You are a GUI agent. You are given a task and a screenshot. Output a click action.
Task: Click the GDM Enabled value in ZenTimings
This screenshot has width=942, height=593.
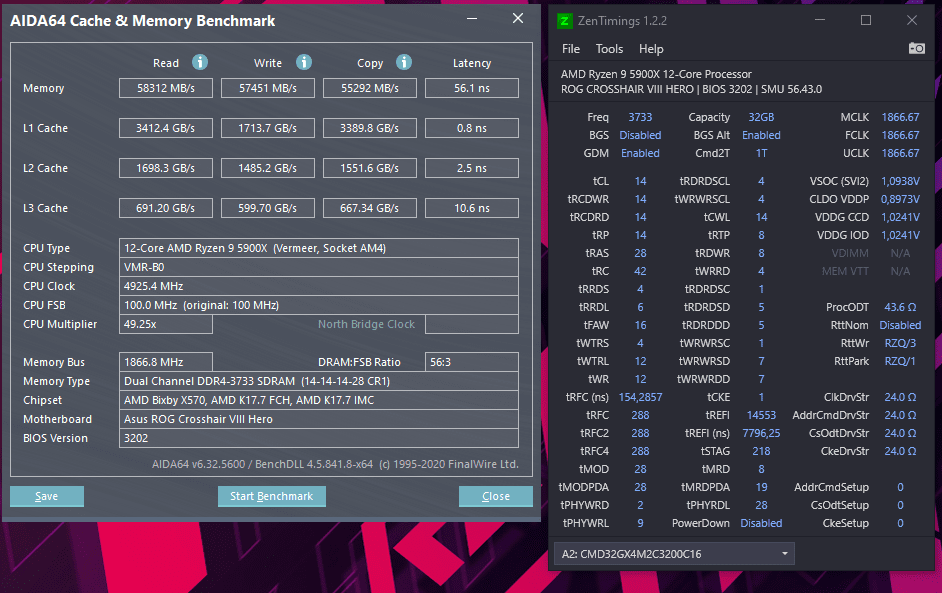coord(640,153)
